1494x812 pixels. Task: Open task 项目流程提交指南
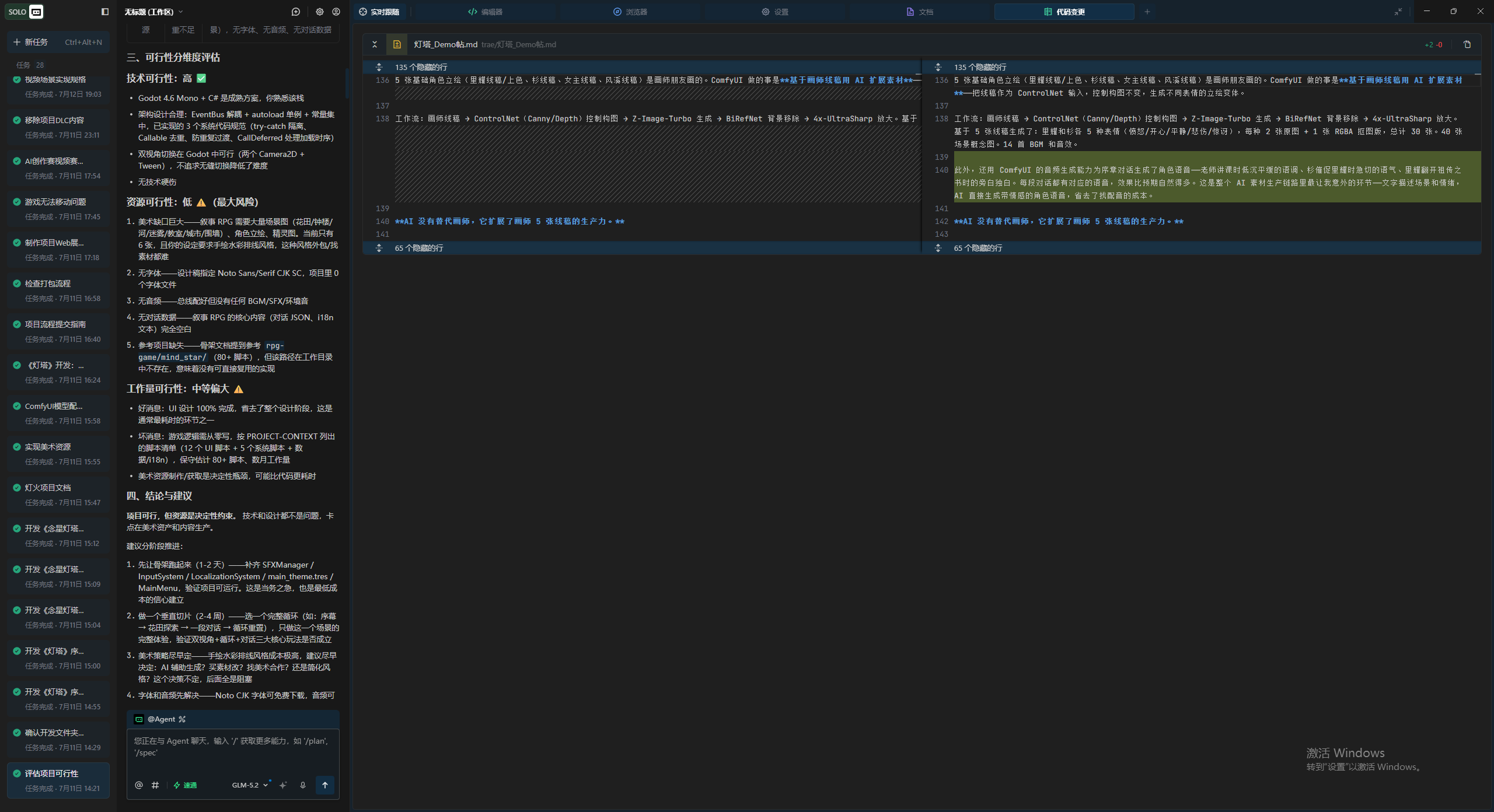[x=58, y=331]
